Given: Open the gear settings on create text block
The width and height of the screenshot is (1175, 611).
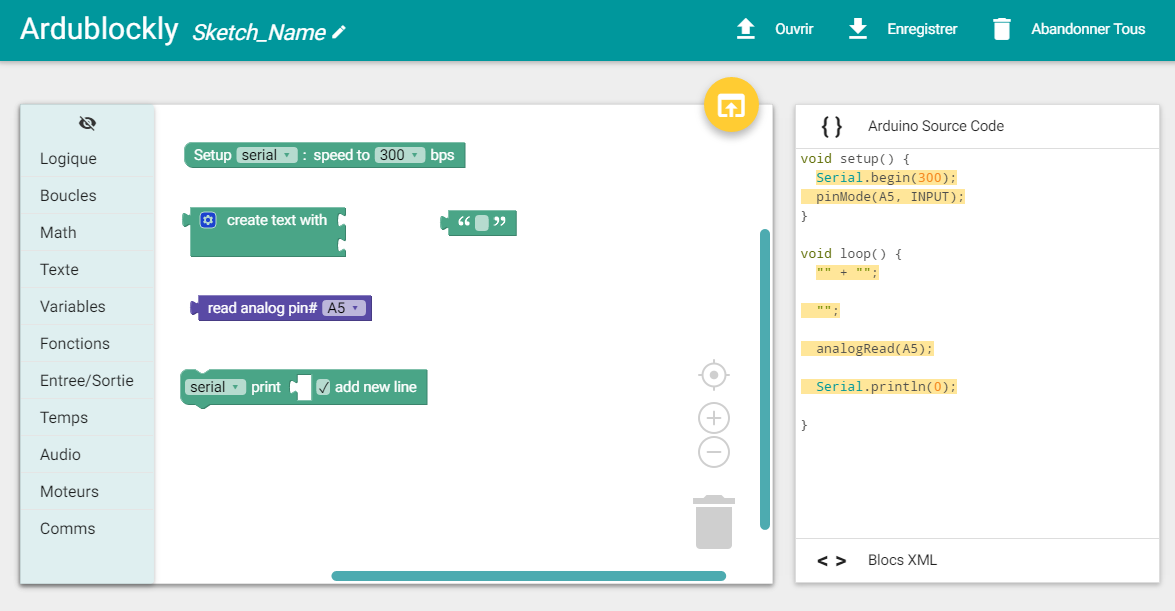Looking at the screenshot, I should 208,220.
